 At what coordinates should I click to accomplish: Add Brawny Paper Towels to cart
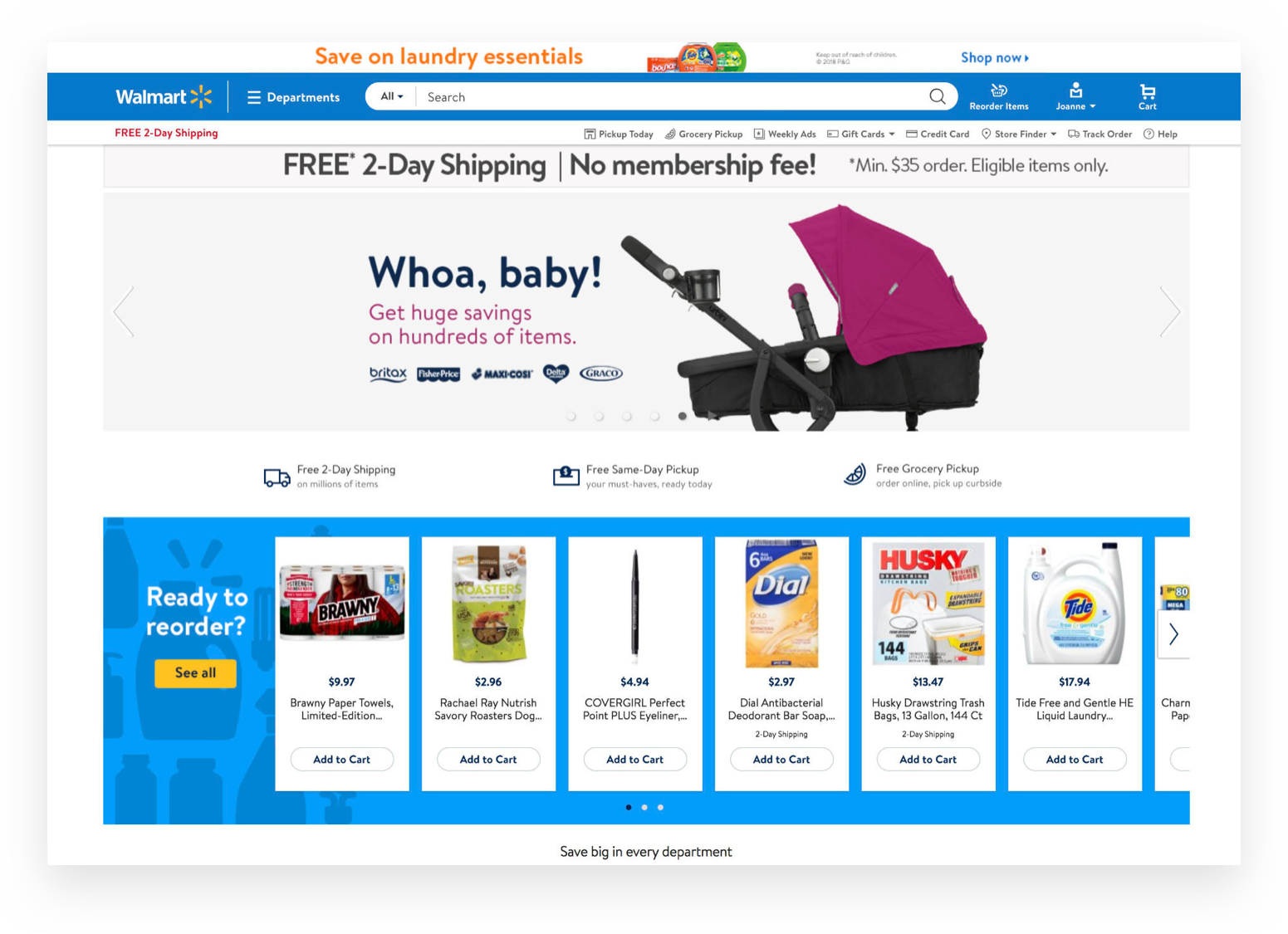342,759
